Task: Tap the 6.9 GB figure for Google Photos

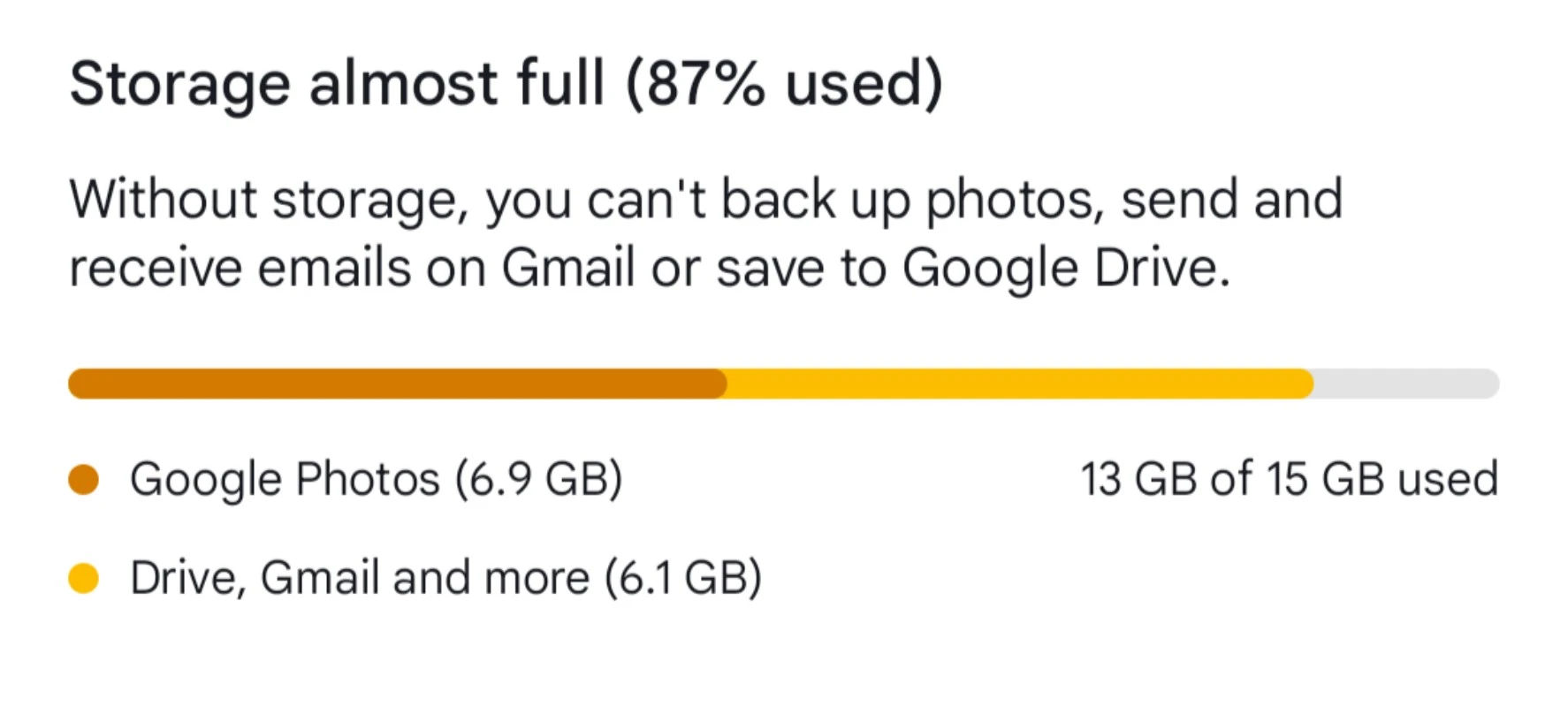Action: click(539, 480)
